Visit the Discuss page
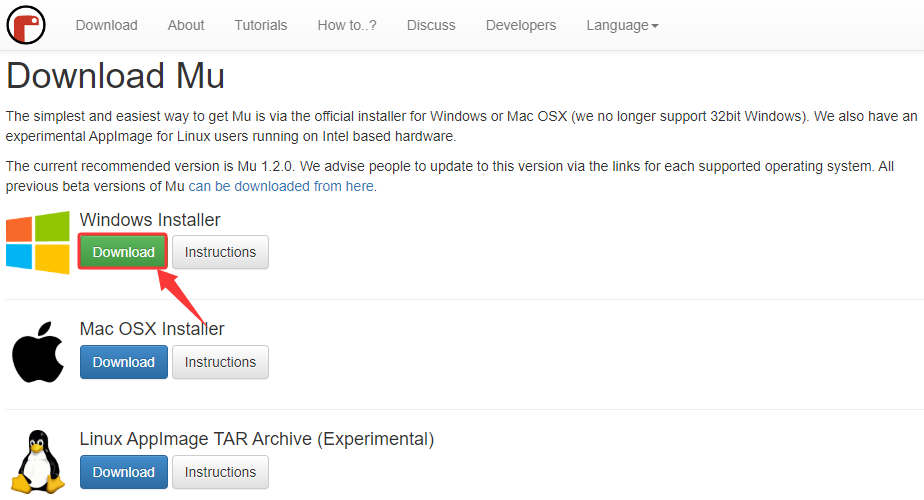This screenshot has width=924, height=500. click(x=431, y=25)
